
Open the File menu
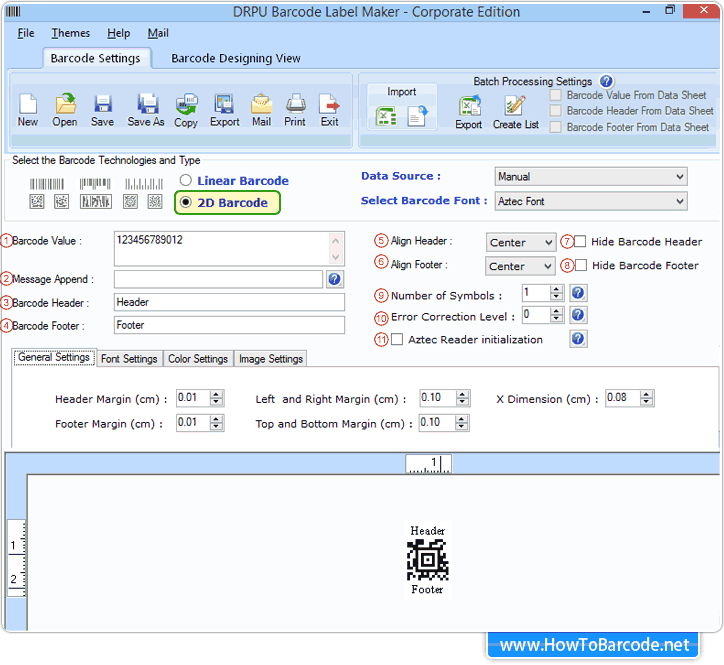[x=26, y=33]
